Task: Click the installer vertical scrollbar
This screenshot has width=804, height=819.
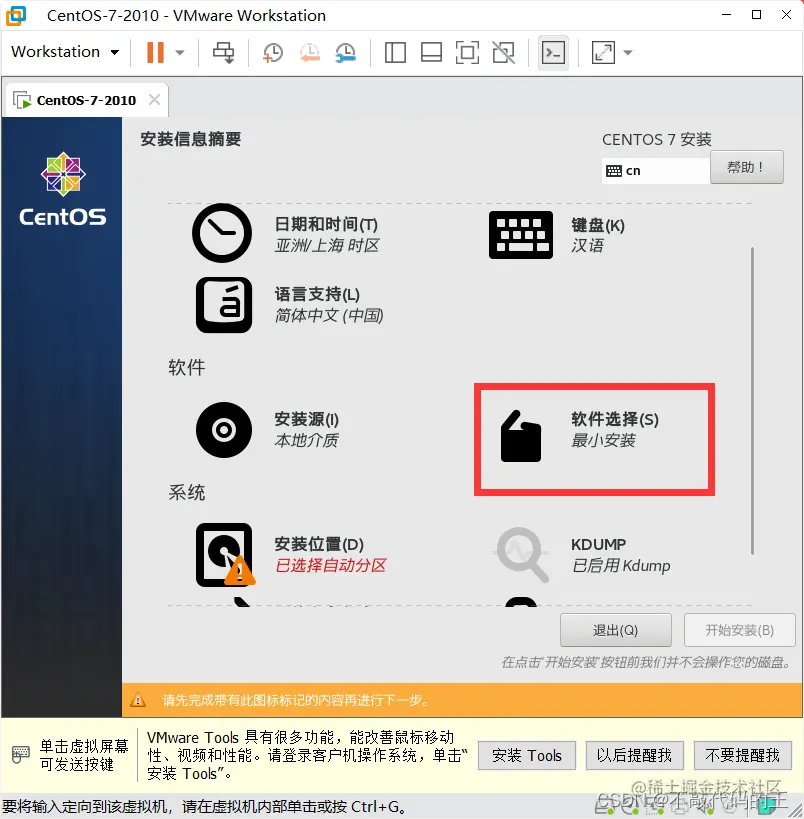Action: point(752,401)
